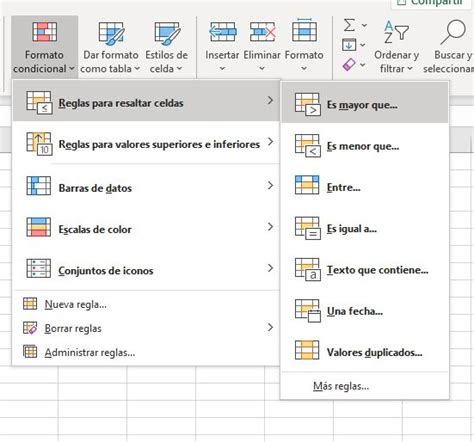The height and width of the screenshot is (442, 474).
Task: Expand Borrar reglas submenu arrow
Action: click(x=270, y=328)
